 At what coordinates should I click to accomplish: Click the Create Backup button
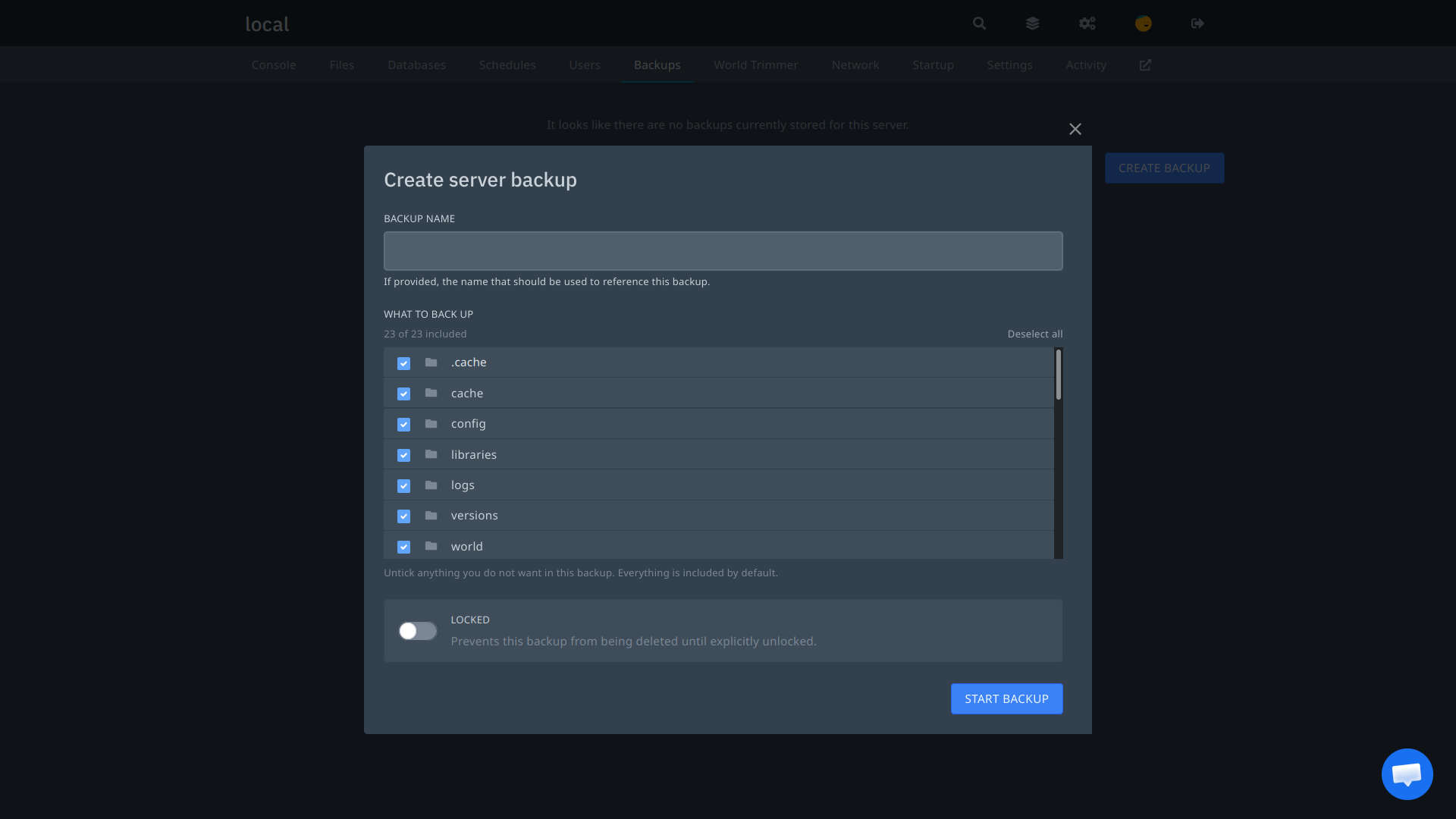point(1164,168)
